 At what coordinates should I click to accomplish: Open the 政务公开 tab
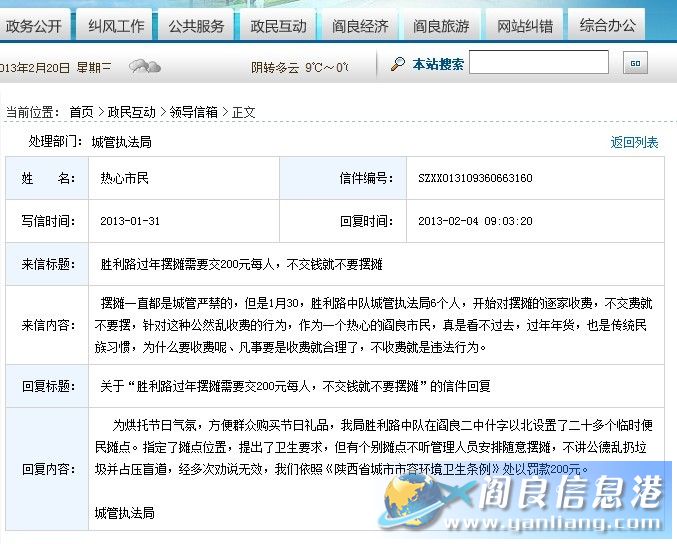point(33,25)
